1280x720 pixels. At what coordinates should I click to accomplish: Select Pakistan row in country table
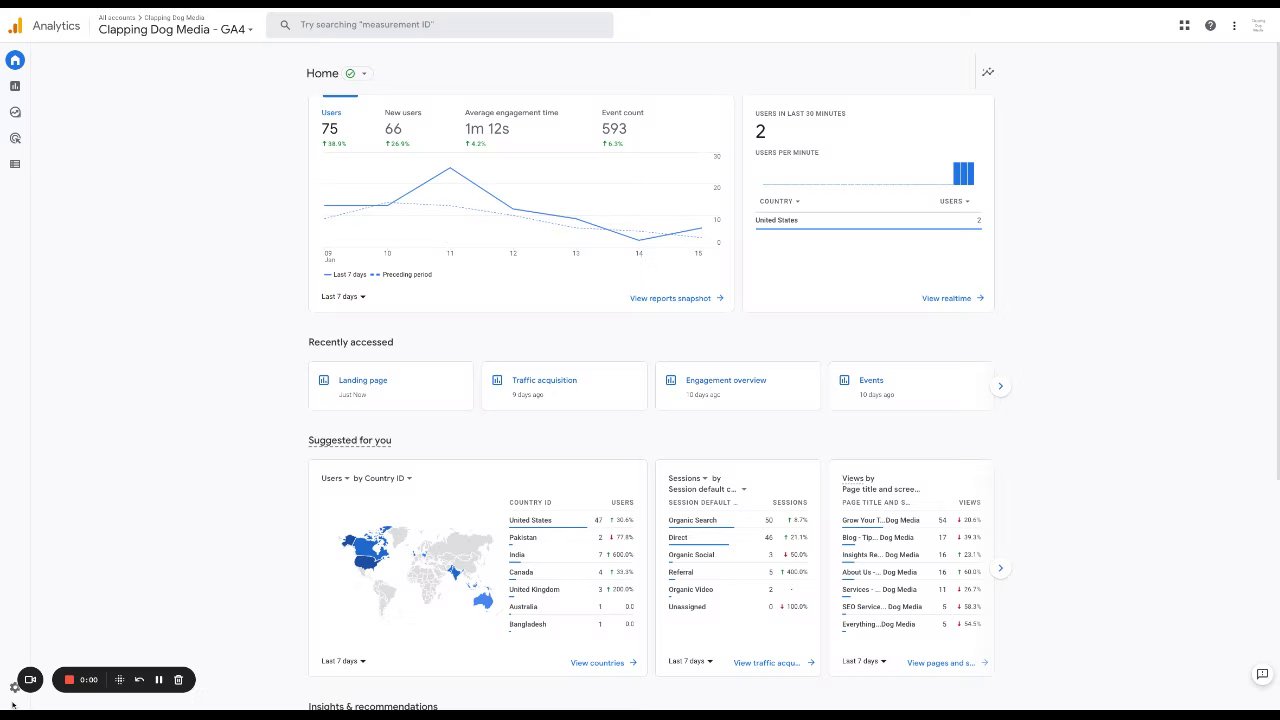571,538
